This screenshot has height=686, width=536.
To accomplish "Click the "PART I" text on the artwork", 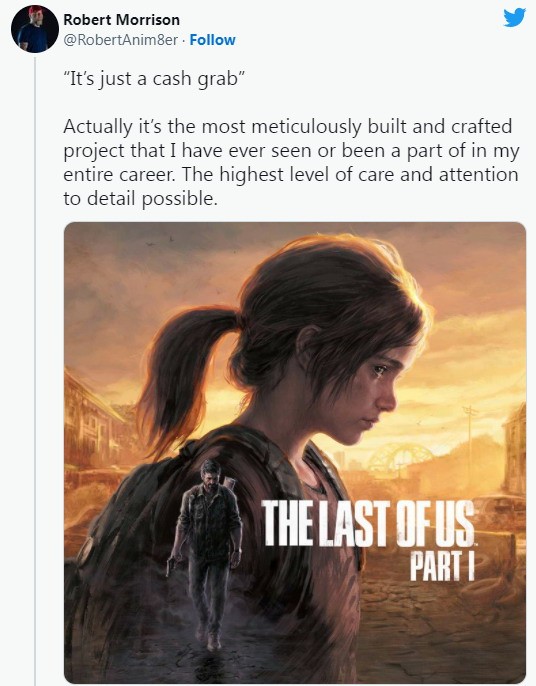I will click(442, 565).
